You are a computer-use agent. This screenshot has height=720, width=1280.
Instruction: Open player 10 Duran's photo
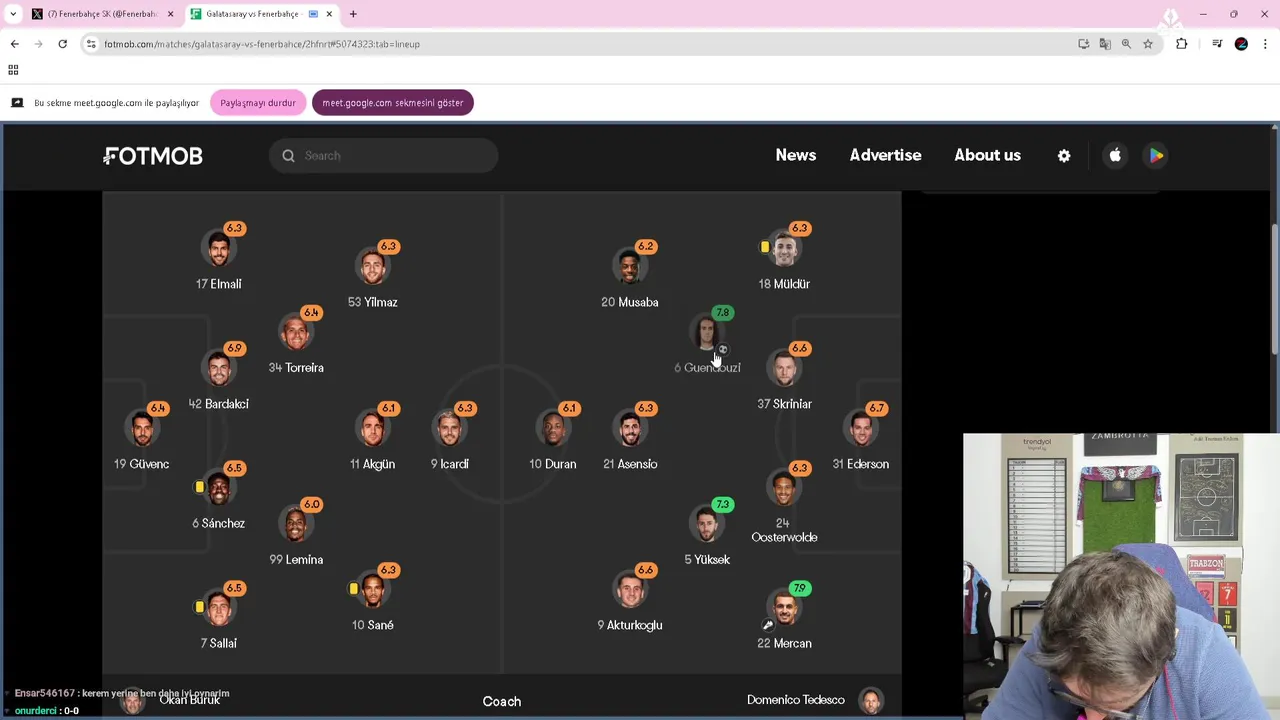pyautogui.click(x=553, y=429)
